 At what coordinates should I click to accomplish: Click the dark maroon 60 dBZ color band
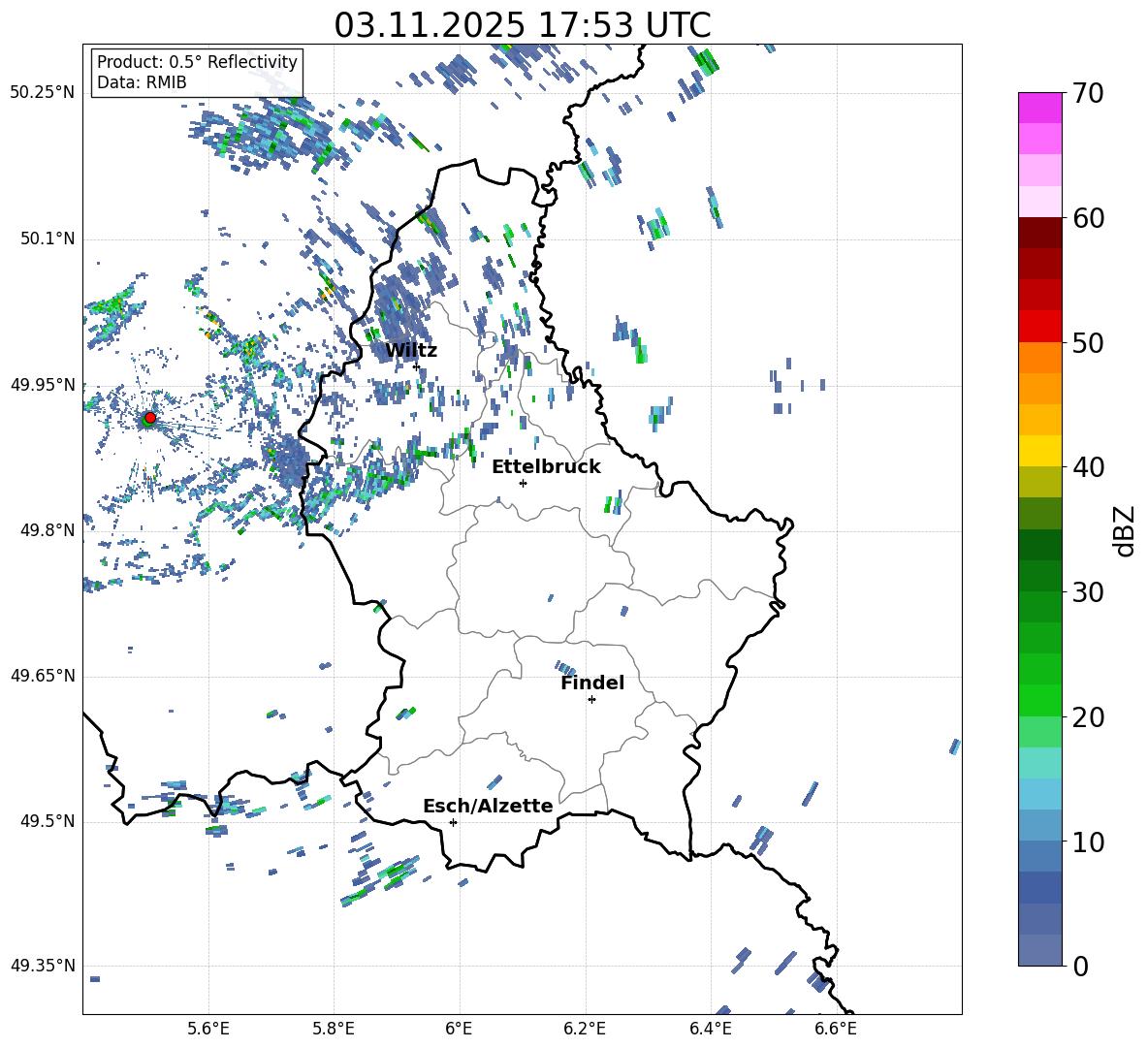pos(1039,233)
